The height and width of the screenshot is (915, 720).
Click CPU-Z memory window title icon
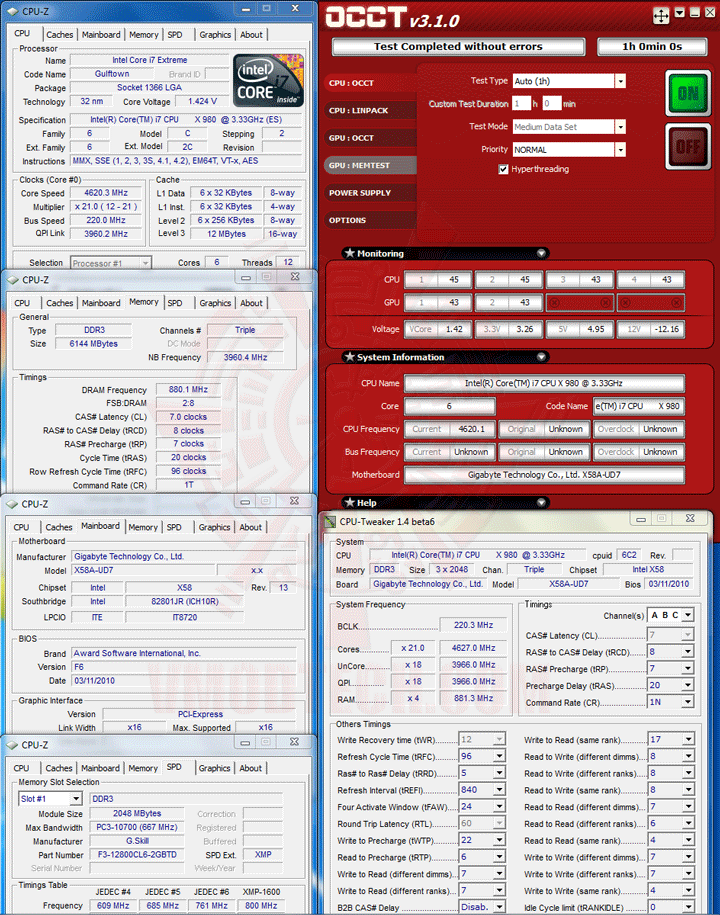[13, 280]
